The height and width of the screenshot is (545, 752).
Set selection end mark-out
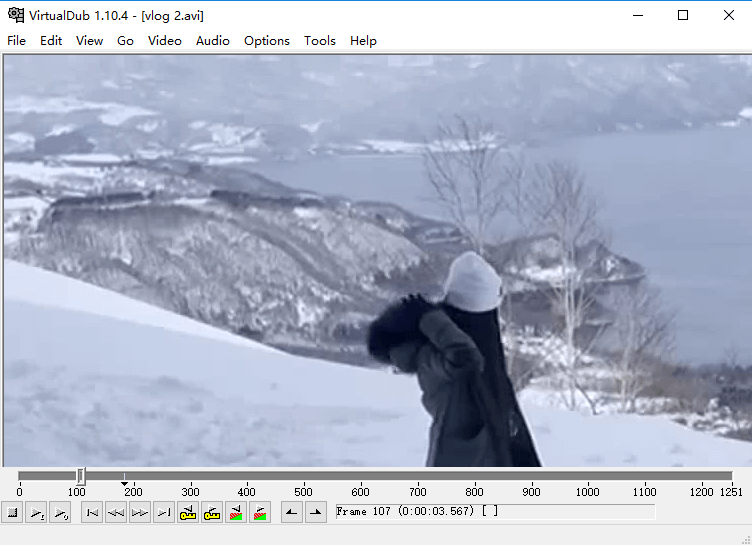click(315, 513)
